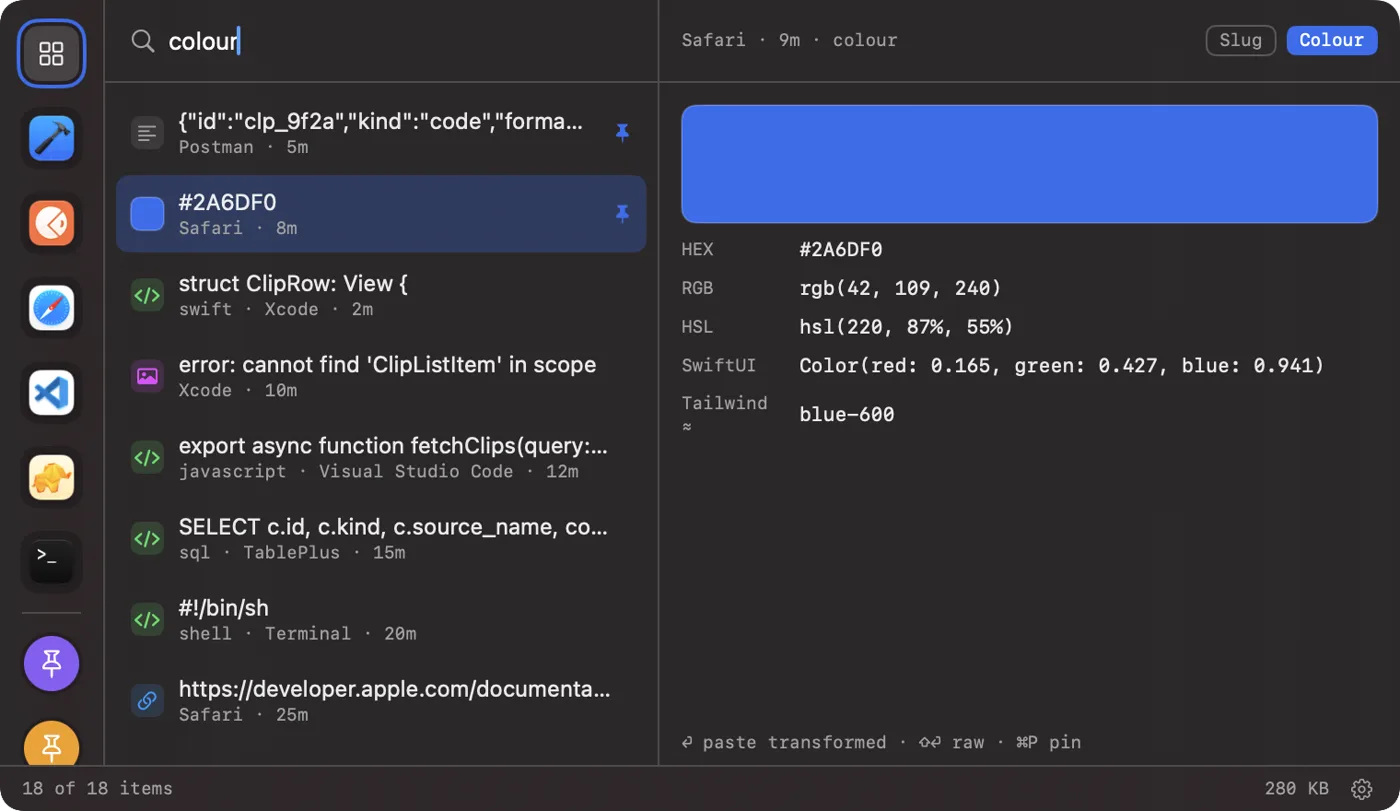Click the code icon beside struct ClipRow
Screen dimensions: 1400x811
147,295
